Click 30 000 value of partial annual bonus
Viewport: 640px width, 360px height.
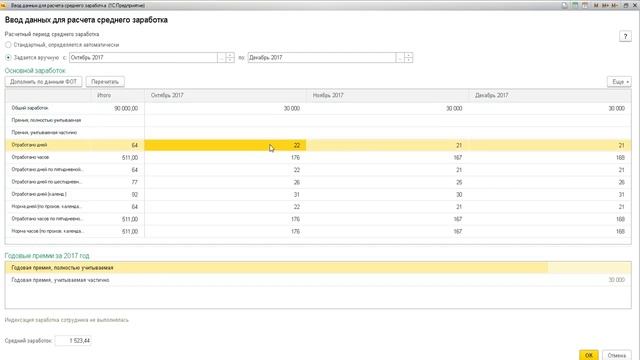616,280
